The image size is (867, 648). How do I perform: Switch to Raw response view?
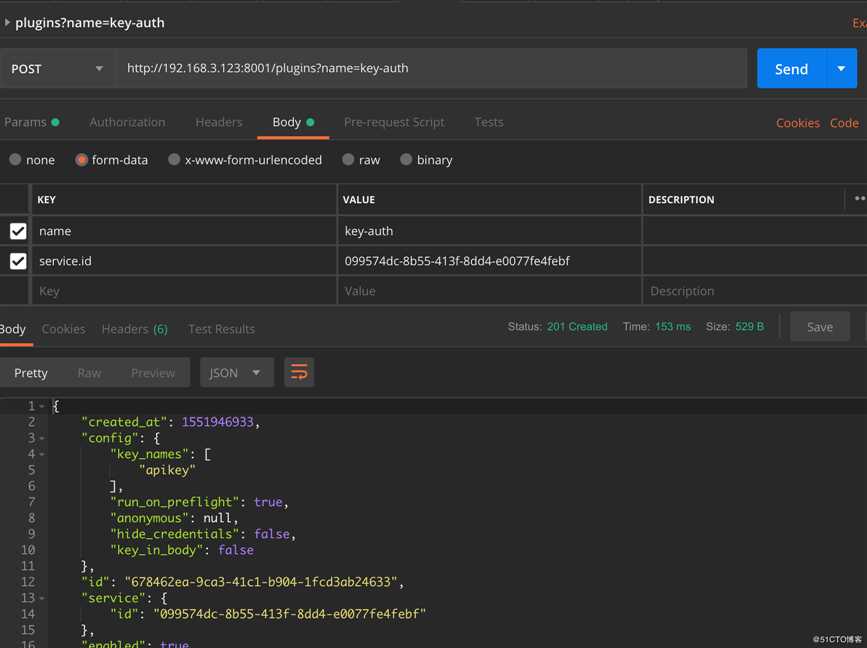click(x=89, y=373)
